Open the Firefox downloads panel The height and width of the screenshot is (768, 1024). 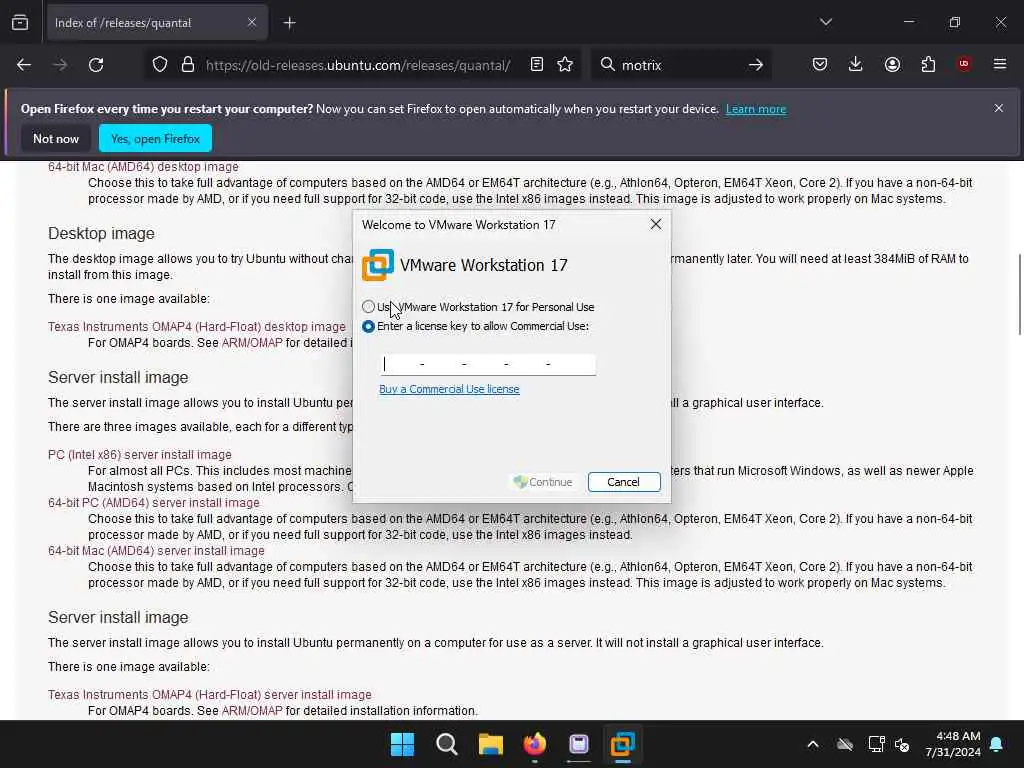pos(856,64)
